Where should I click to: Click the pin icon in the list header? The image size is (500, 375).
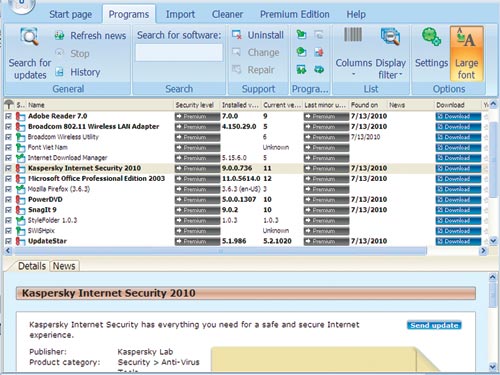(9, 105)
